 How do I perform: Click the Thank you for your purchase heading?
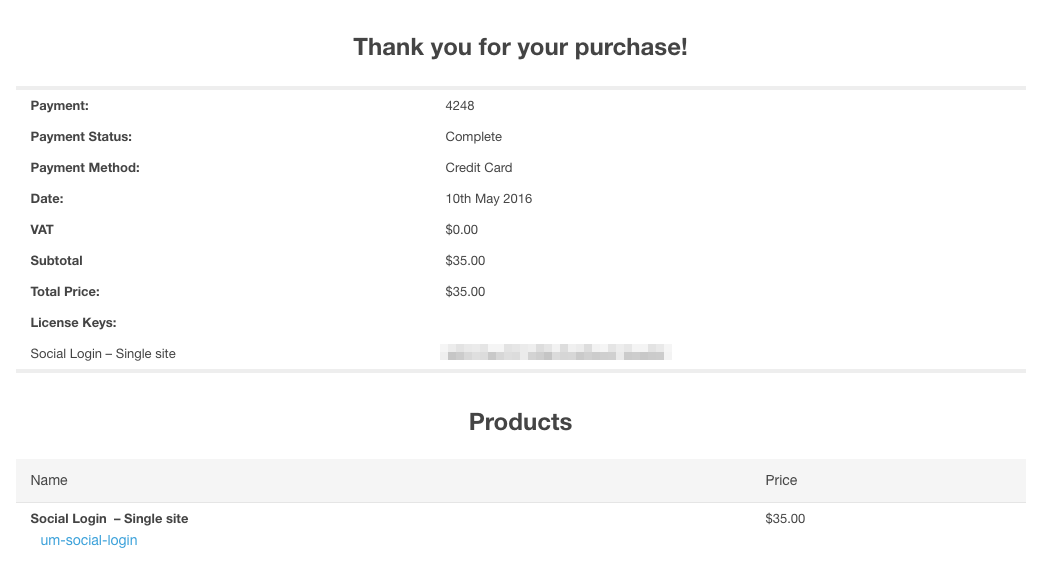pos(521,47)
